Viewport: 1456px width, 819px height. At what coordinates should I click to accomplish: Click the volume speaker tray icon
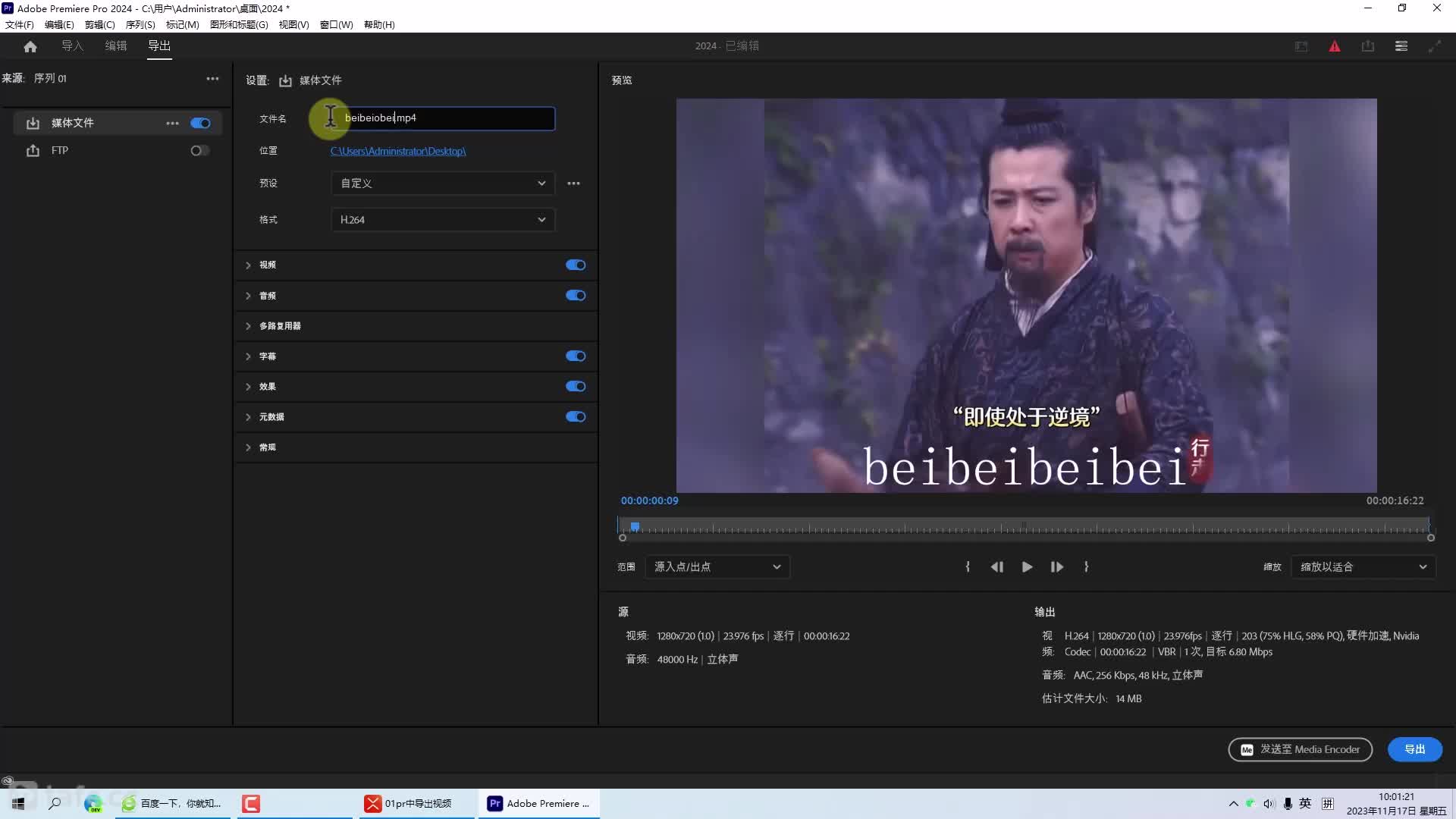(1269, 804)
